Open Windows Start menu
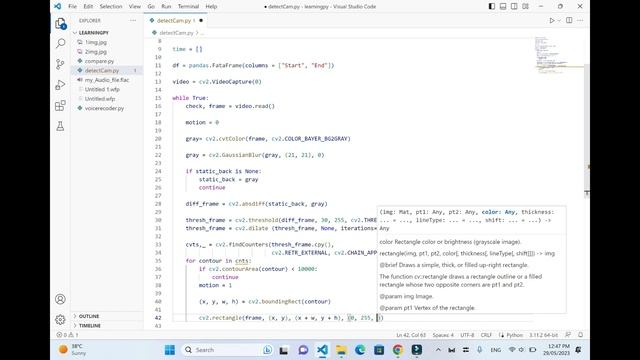The image size is (640, 360). pyautogui.click(x=170, y=350)
